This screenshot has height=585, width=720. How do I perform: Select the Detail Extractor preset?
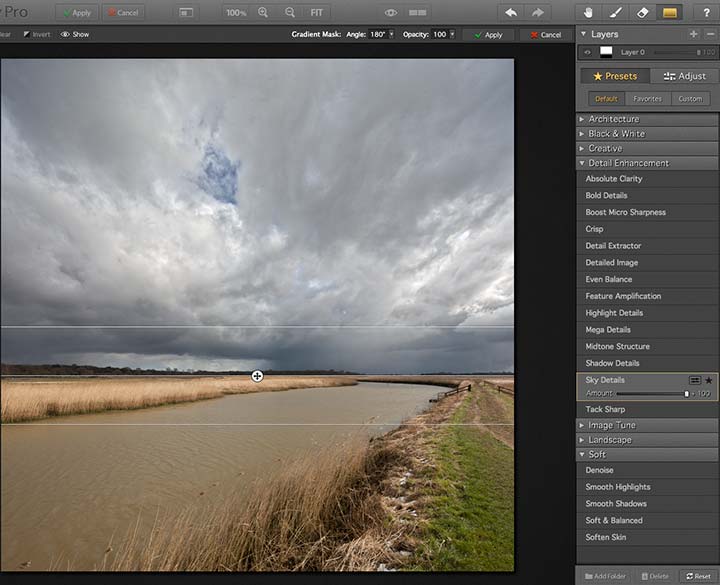[647, 246]
